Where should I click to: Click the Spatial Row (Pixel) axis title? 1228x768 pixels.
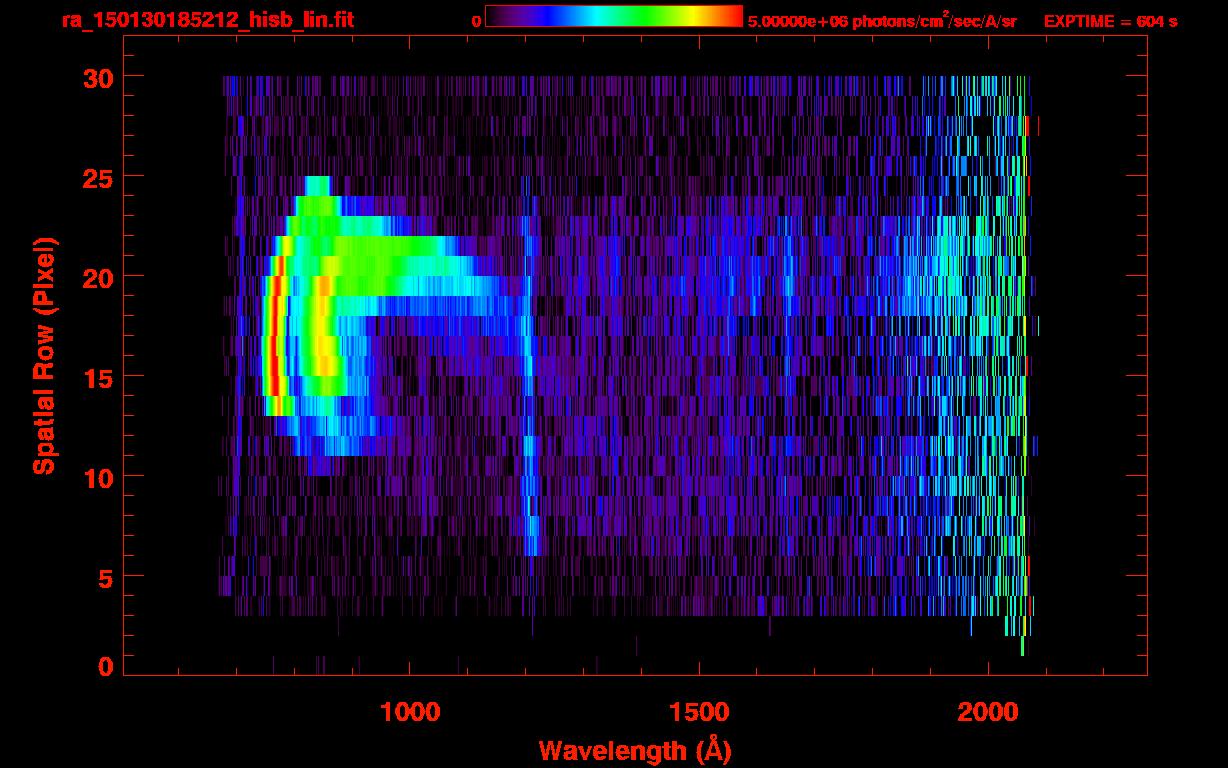pos(43,356)
